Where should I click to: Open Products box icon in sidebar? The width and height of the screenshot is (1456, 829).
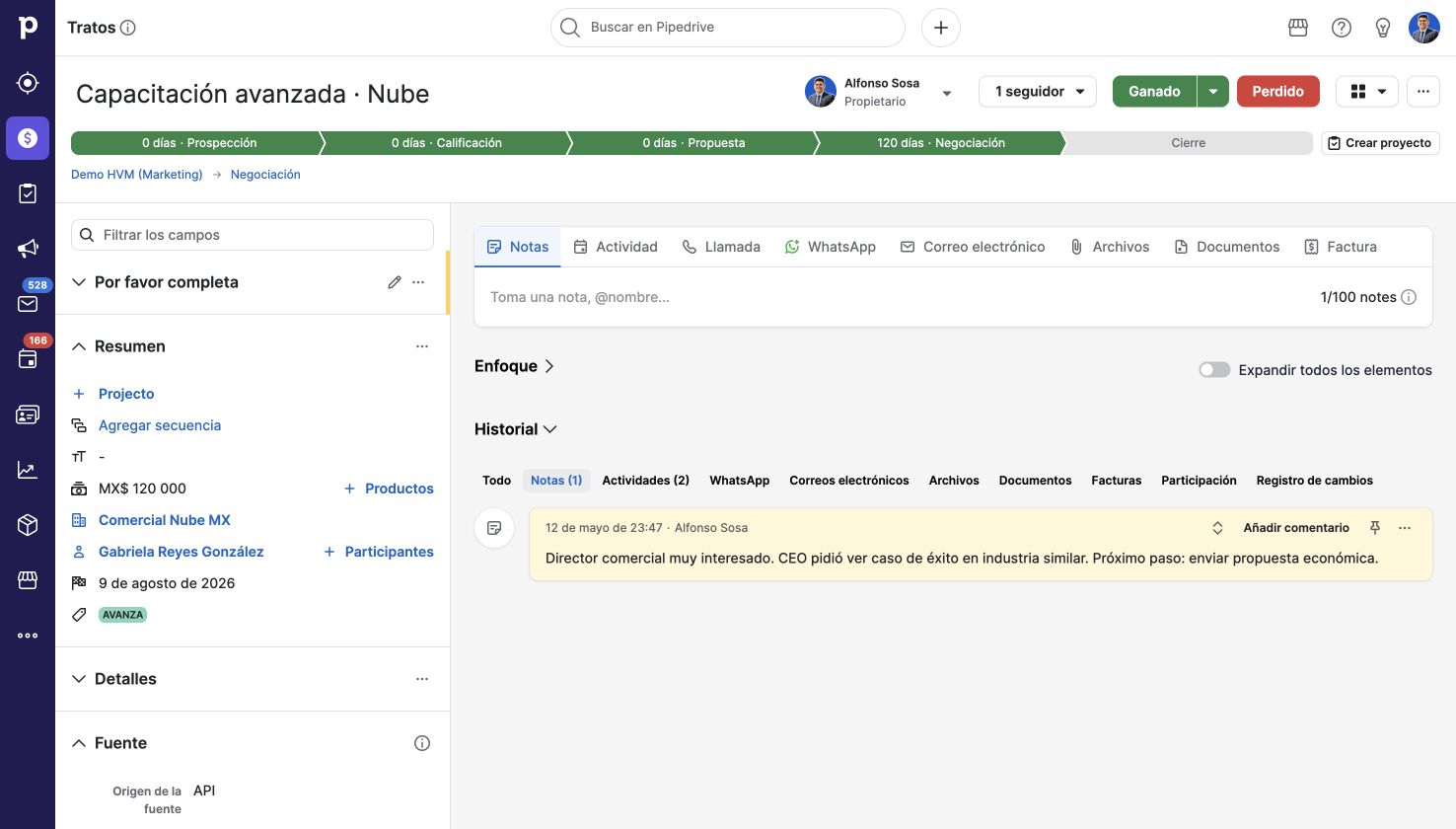coord(28,525)
